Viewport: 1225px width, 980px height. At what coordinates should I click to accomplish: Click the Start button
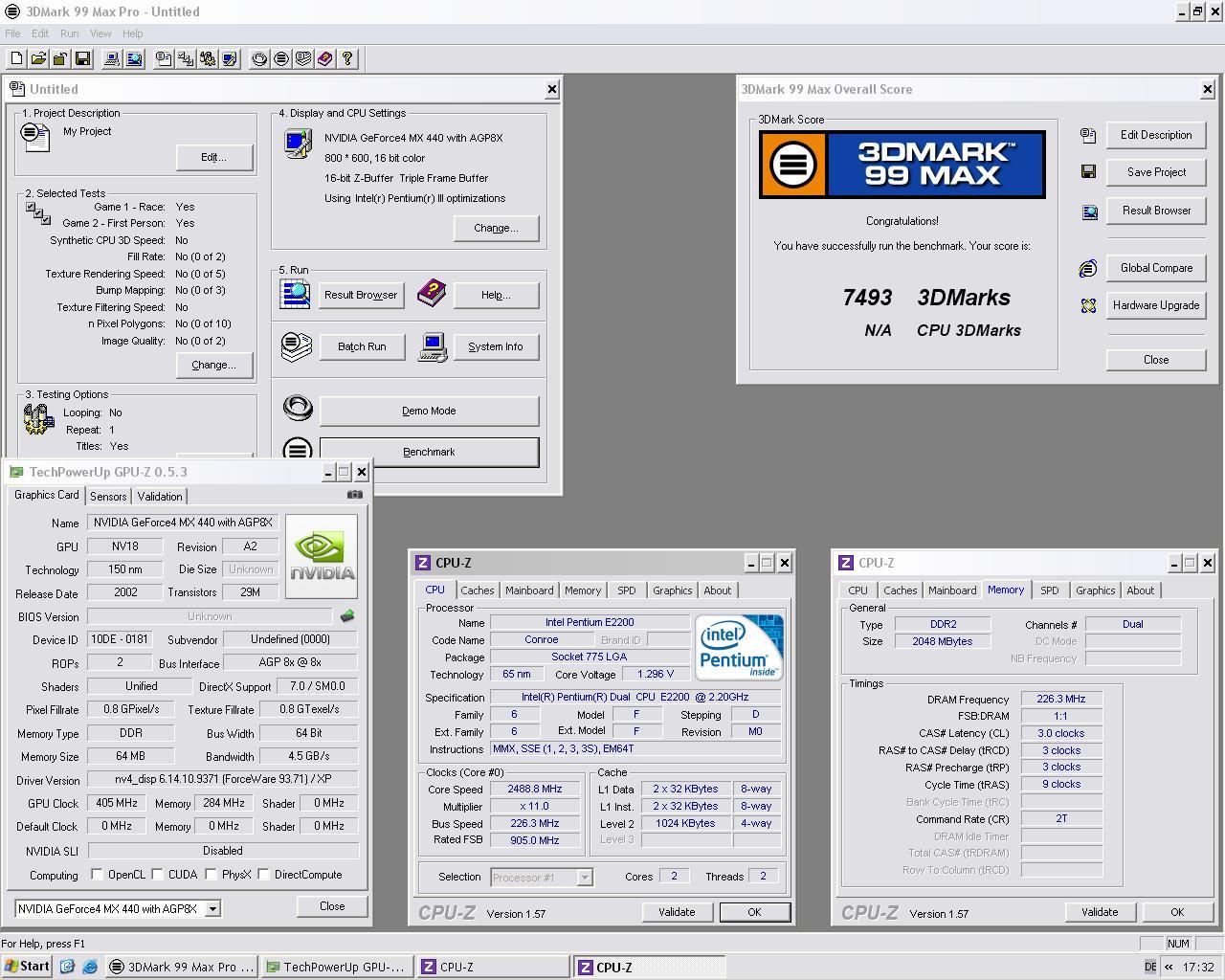click(28, 967)
